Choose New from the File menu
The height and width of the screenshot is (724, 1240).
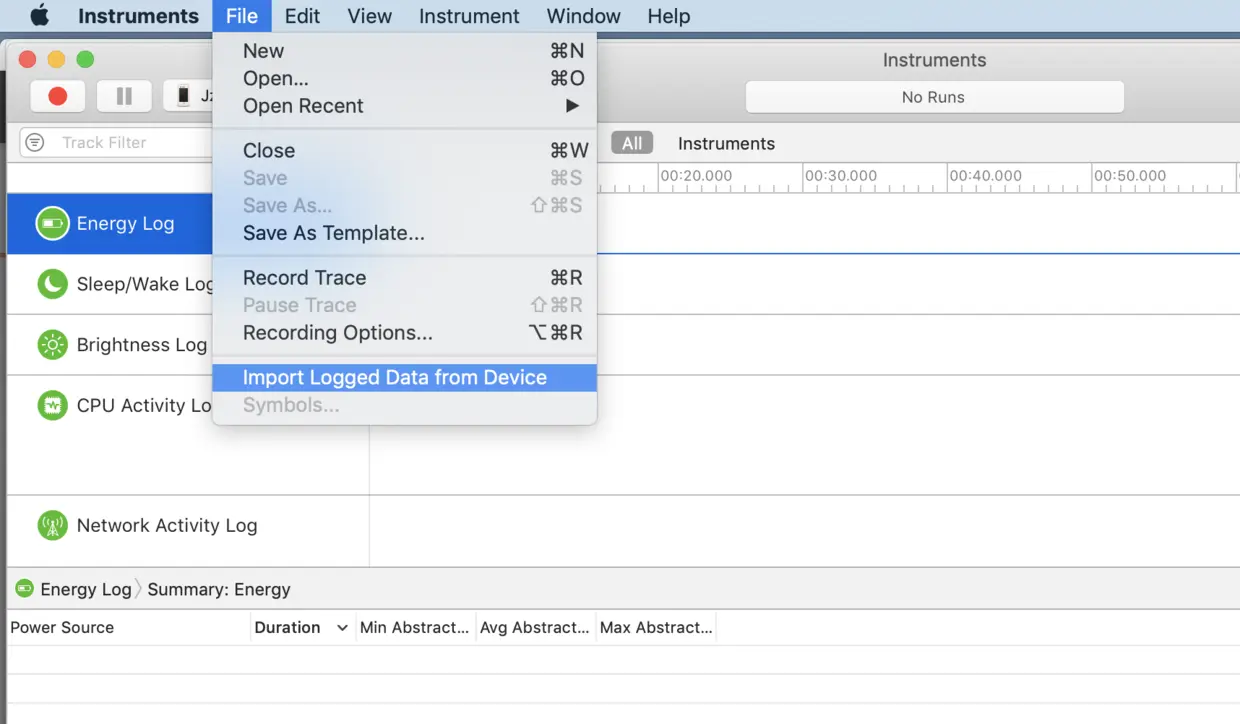404,51
